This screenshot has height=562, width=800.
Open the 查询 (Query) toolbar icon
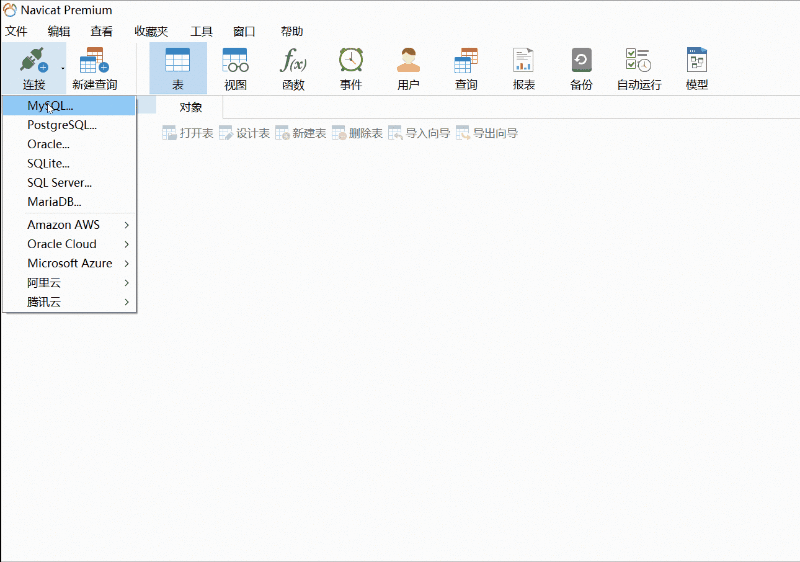[x=466, y=60]
